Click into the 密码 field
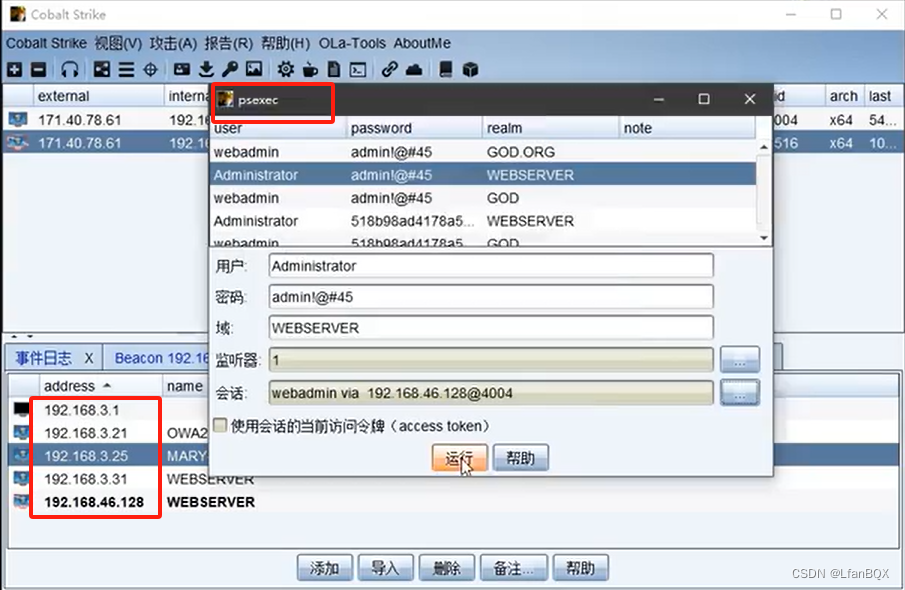The height and width of the screenshot is (590, 905). click(x=491, y=297)
